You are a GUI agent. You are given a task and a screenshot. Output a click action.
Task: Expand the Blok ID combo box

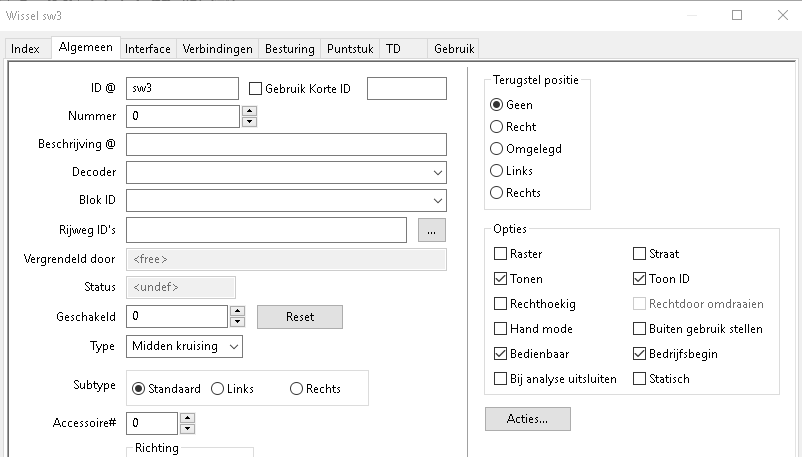[x=438, y=201]
